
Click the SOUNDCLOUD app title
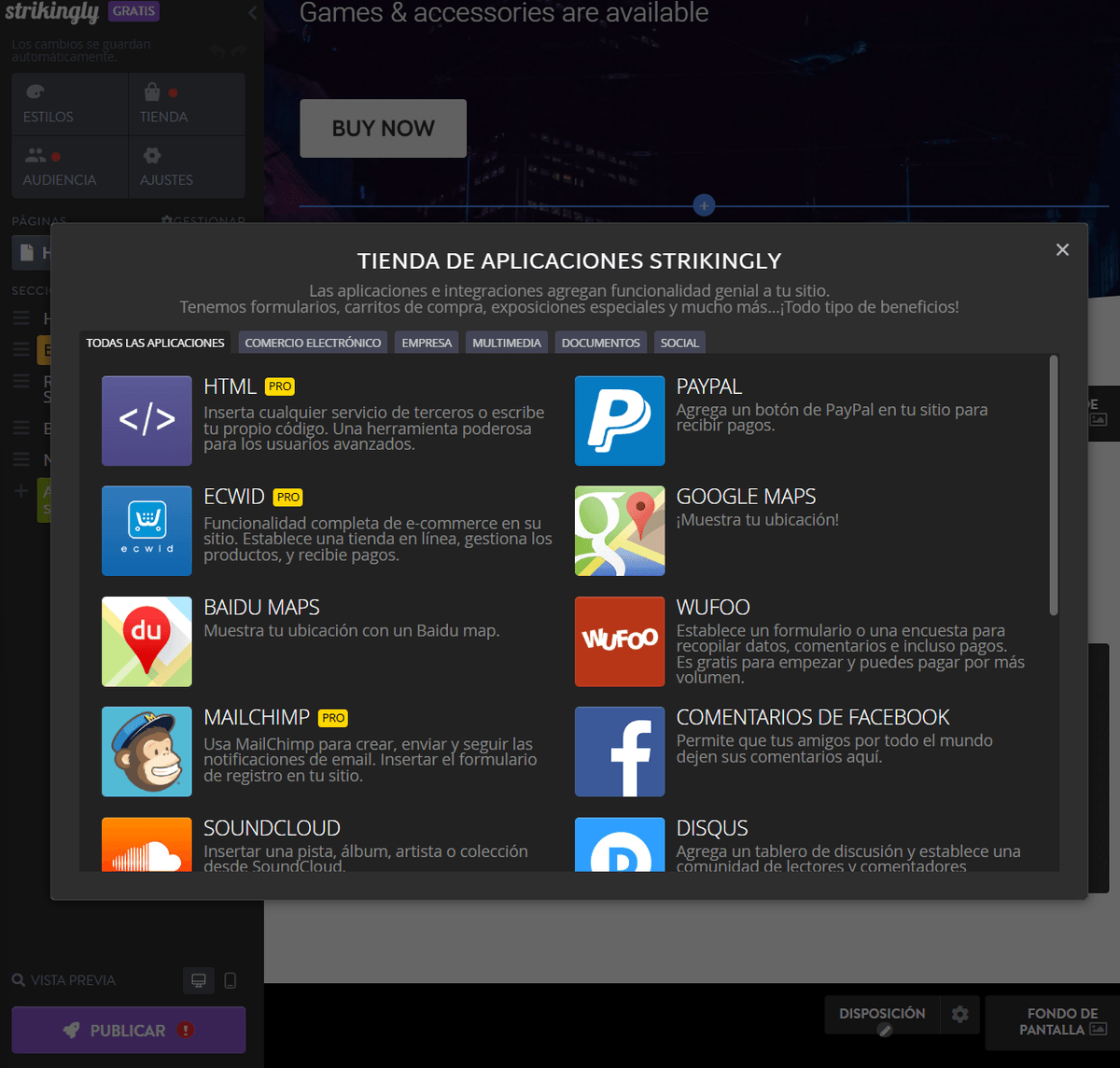tap(272, 828)
